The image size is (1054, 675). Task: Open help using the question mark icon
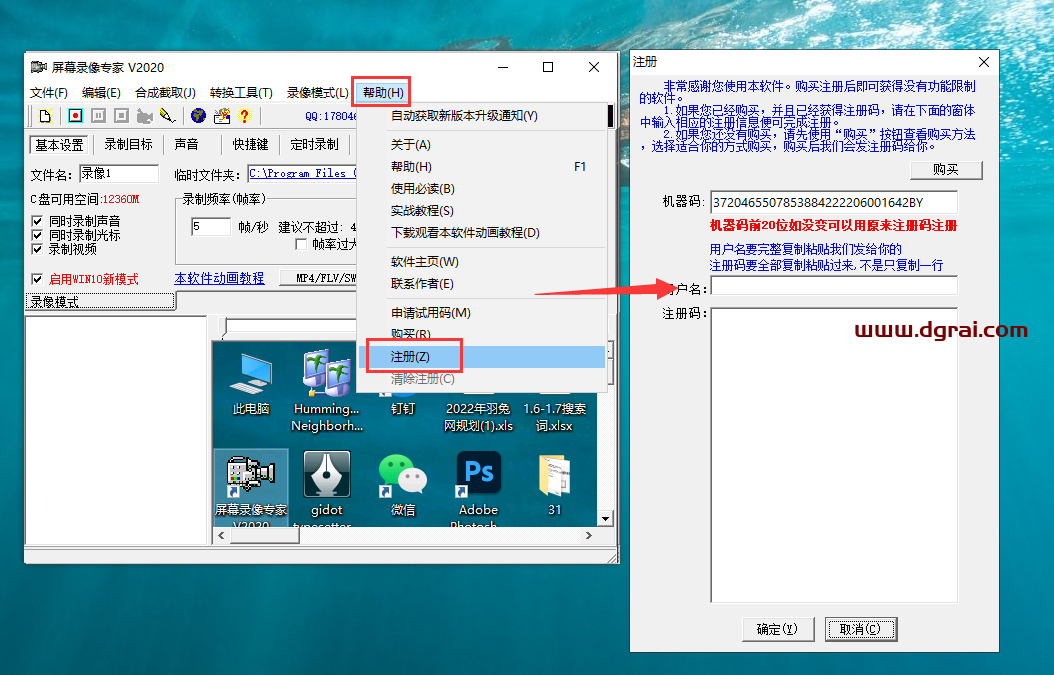point(244,117)
